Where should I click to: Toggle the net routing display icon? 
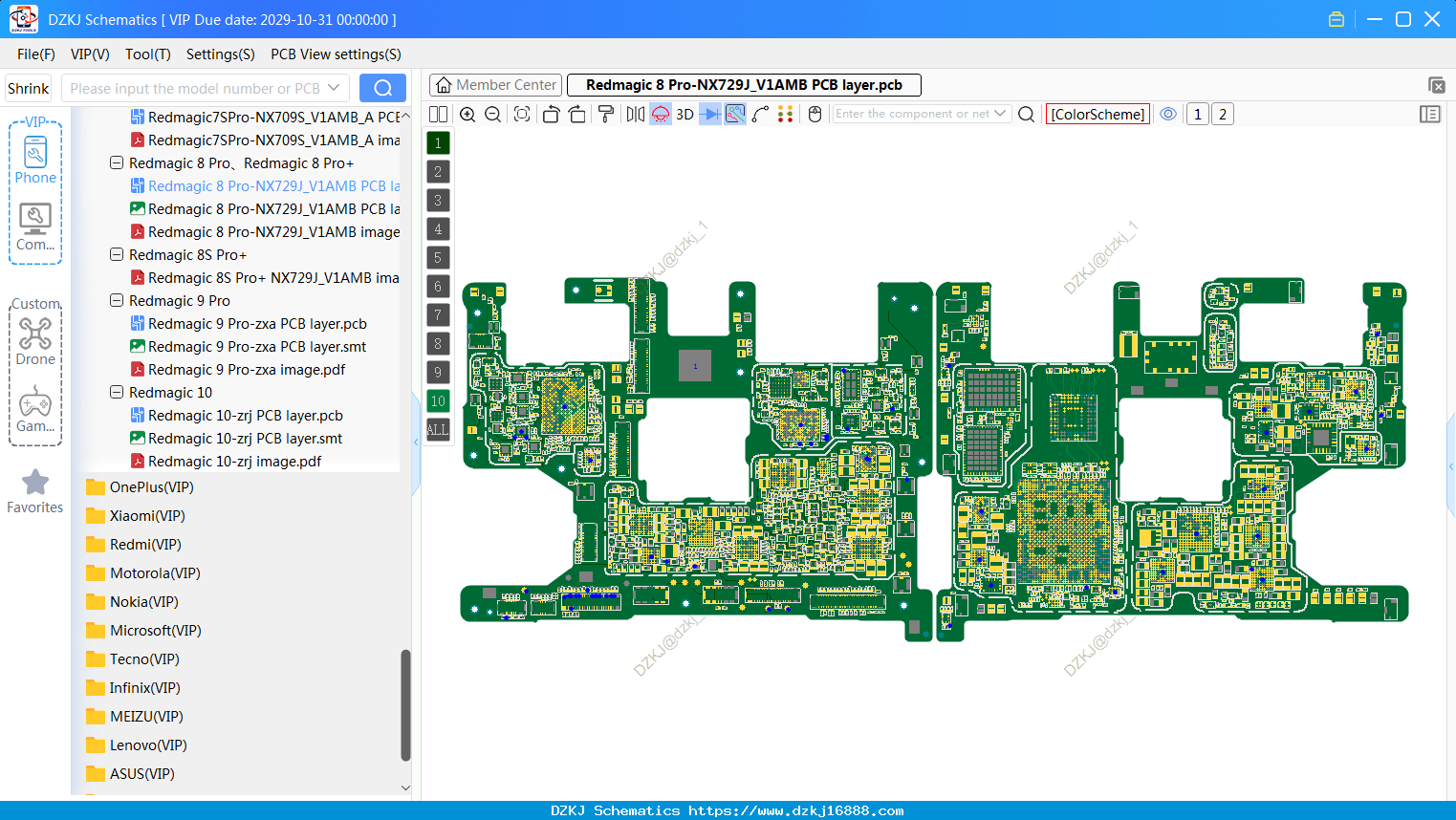(735, 114)
